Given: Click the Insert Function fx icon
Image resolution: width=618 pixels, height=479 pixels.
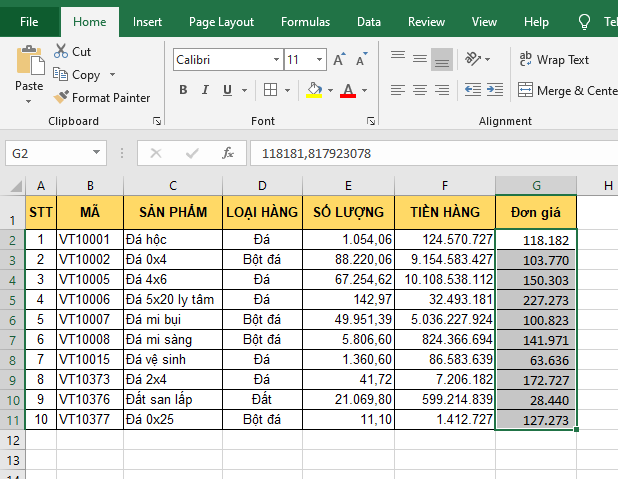Looking at the screenshot, I should click(x=228, y=153).
